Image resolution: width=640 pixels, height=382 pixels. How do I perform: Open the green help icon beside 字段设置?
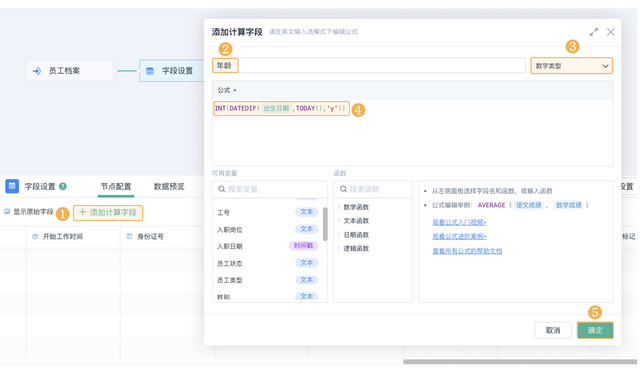(x=62, y=187)
